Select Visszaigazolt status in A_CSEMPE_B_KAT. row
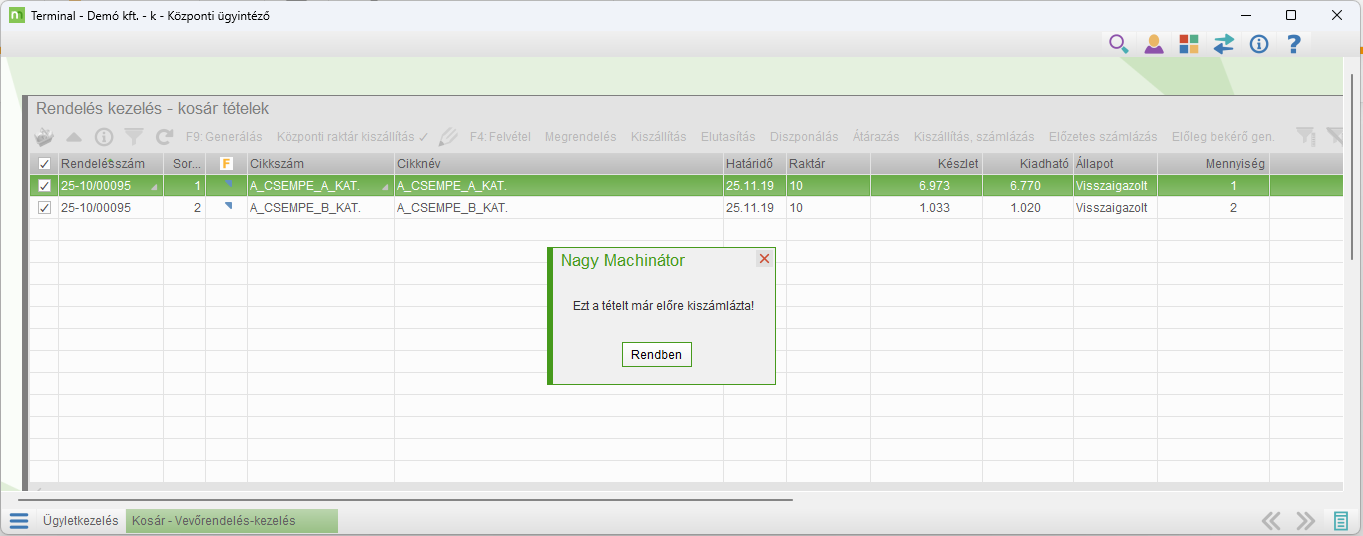 pyautogui.click(x=1115, y=208)
